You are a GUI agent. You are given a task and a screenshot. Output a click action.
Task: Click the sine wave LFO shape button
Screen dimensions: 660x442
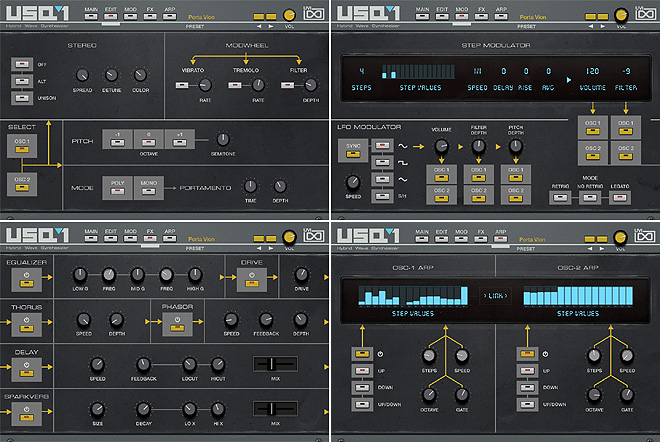384,145
